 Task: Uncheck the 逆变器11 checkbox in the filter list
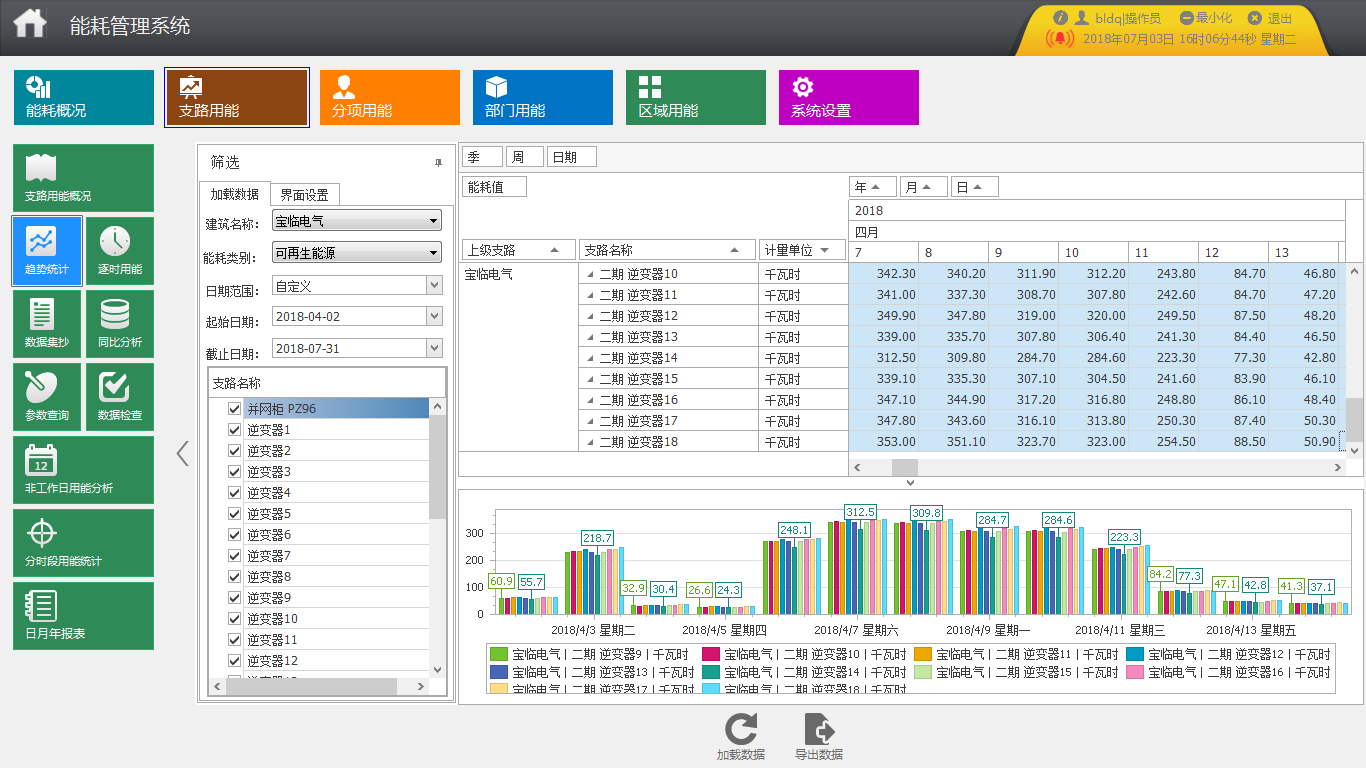pos(235,639)
